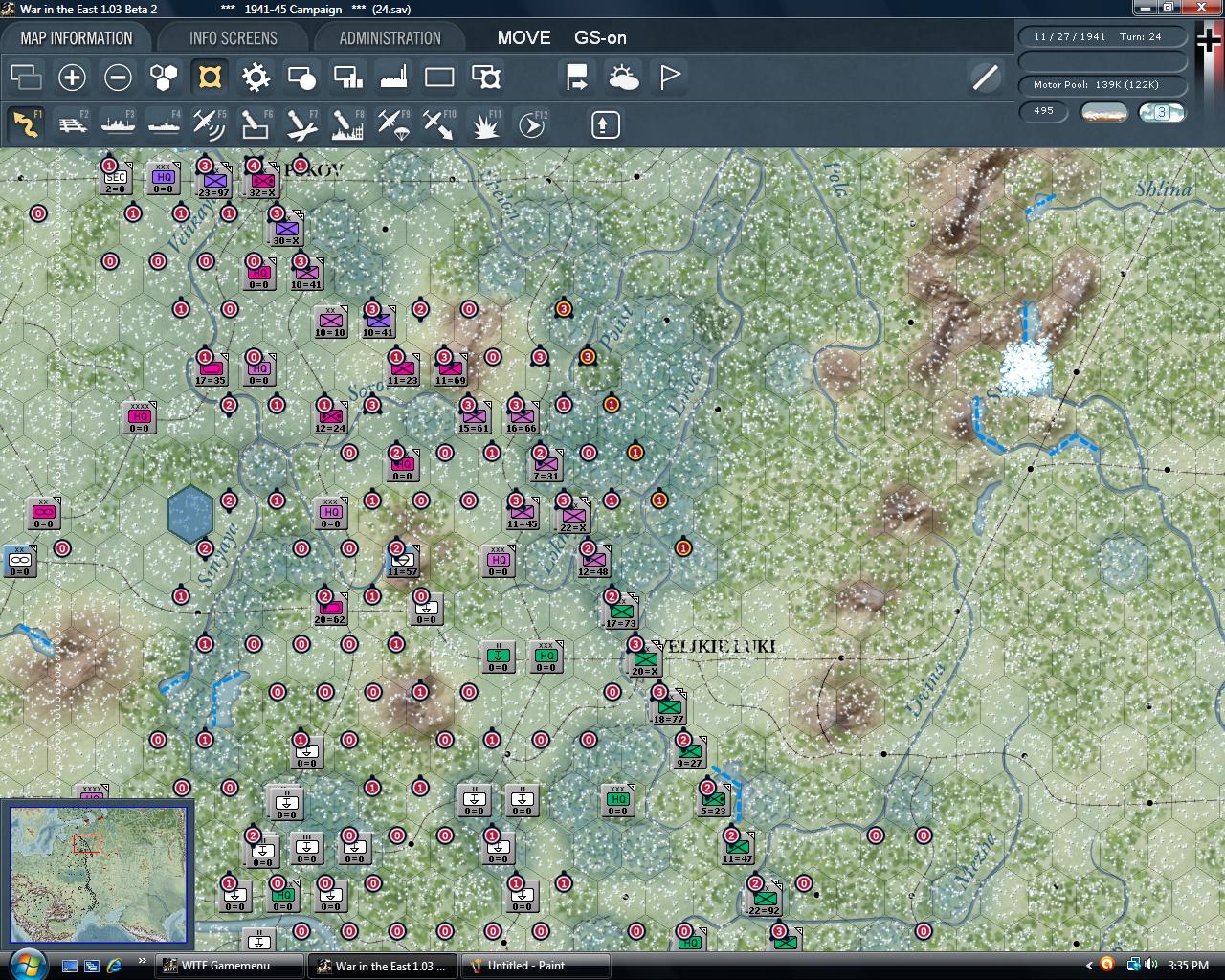
Task: Click the sun-and-cloud weather icon
Action: pyautogui.click(x=623, y=77)
